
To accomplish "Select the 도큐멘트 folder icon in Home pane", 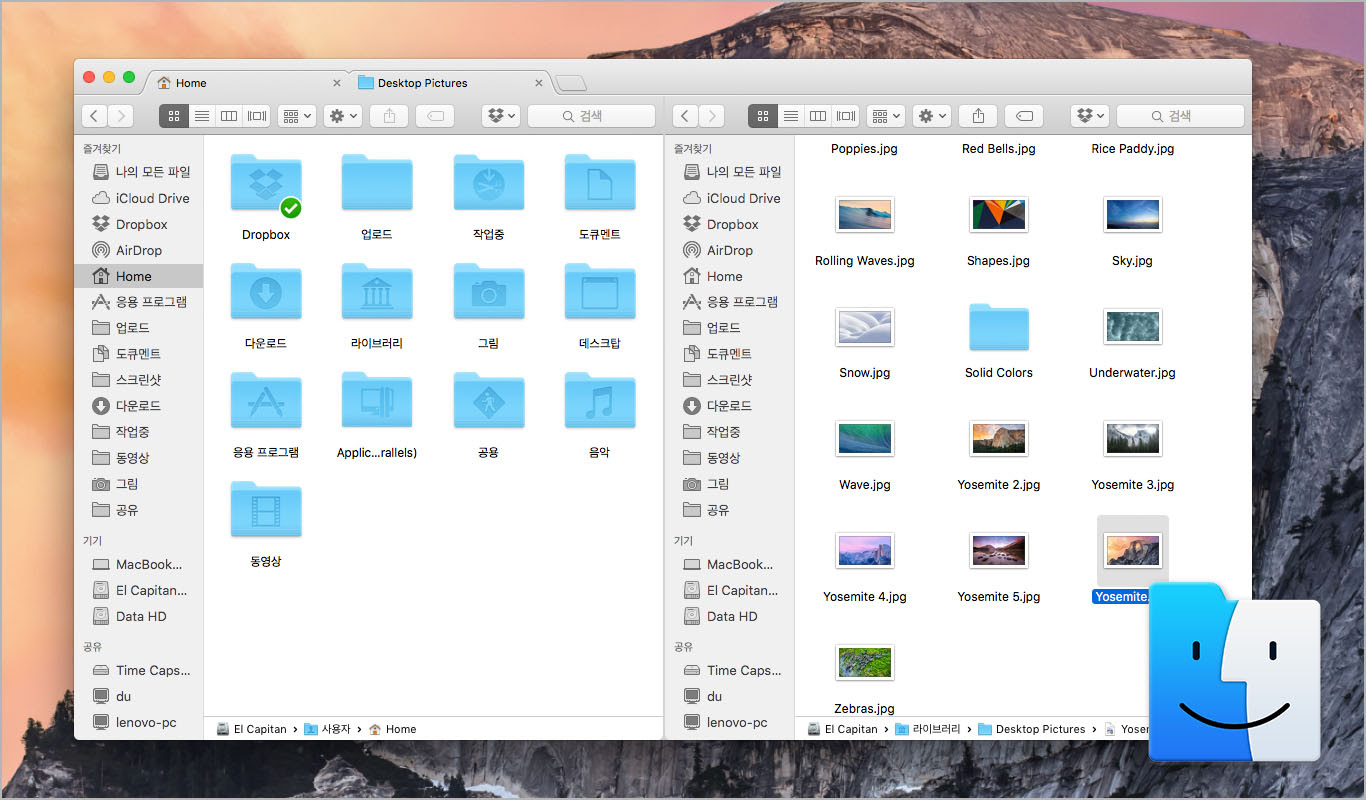I will (600, 182).
